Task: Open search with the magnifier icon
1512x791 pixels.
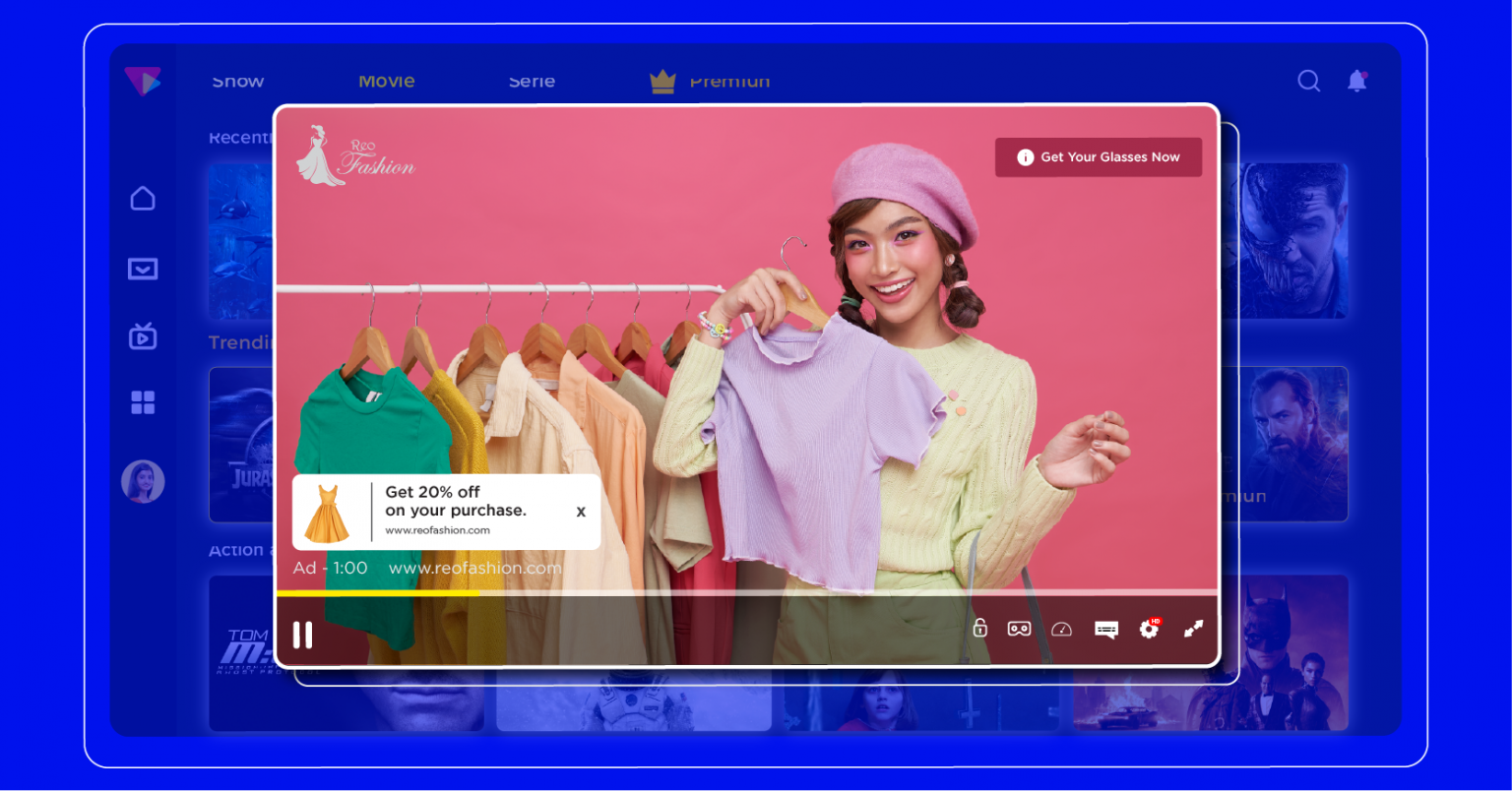Action: click(x=1309, y=81)
